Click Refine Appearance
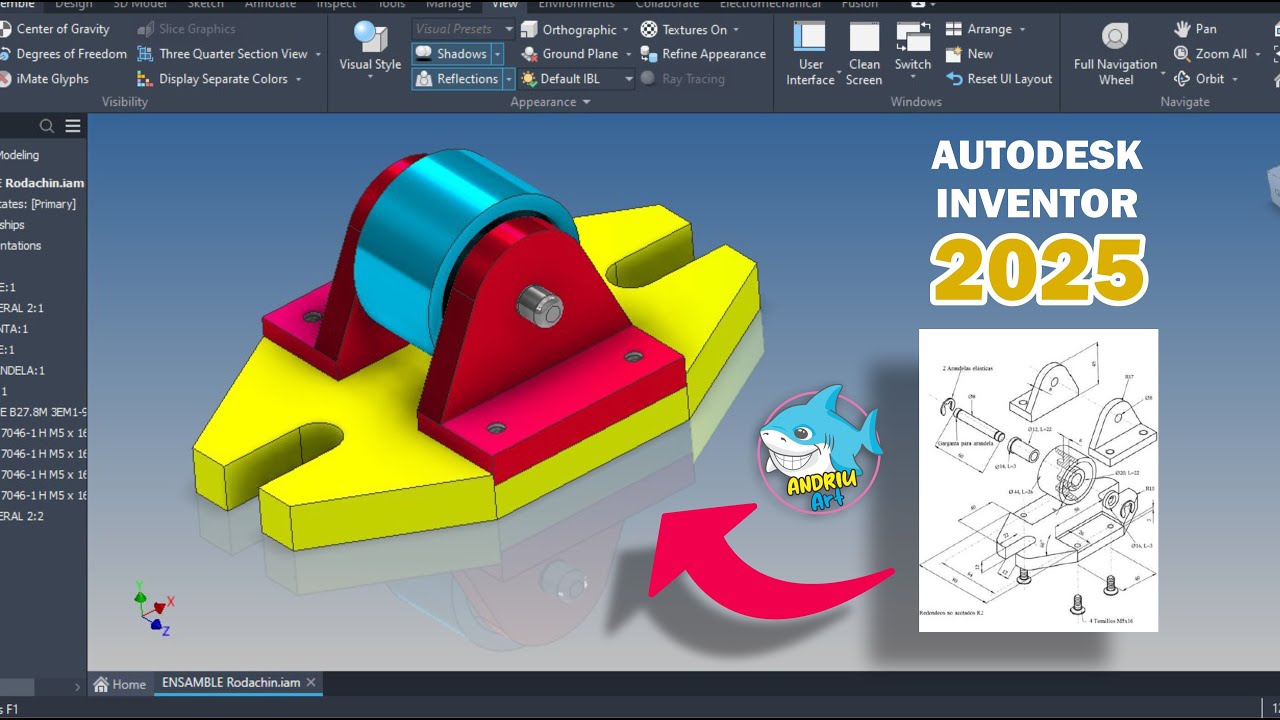Screen dimensions: 1280x720 pos(703,54)
